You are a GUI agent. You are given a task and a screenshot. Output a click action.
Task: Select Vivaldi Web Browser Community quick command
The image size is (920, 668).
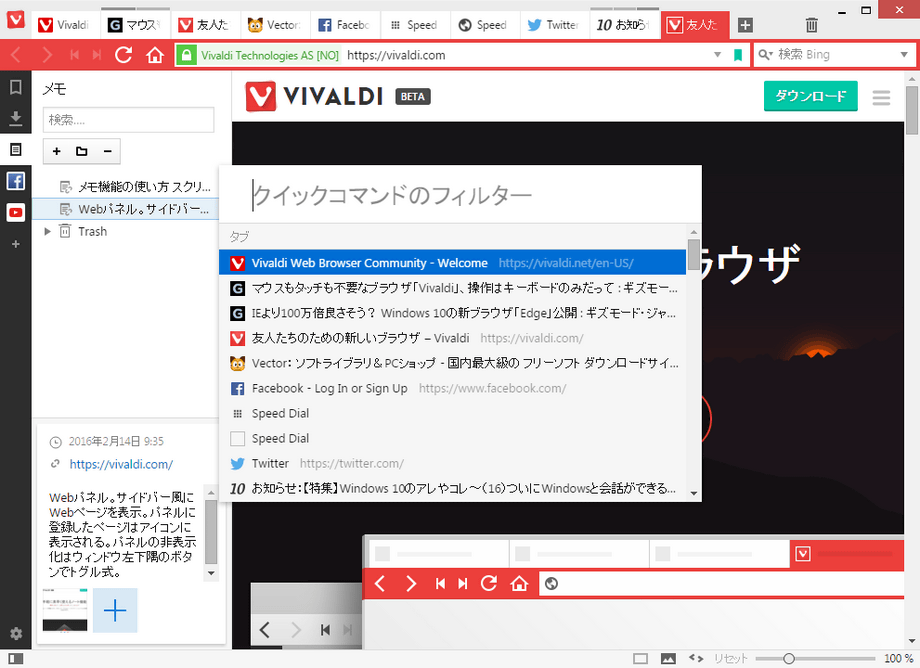click(452, 263)
